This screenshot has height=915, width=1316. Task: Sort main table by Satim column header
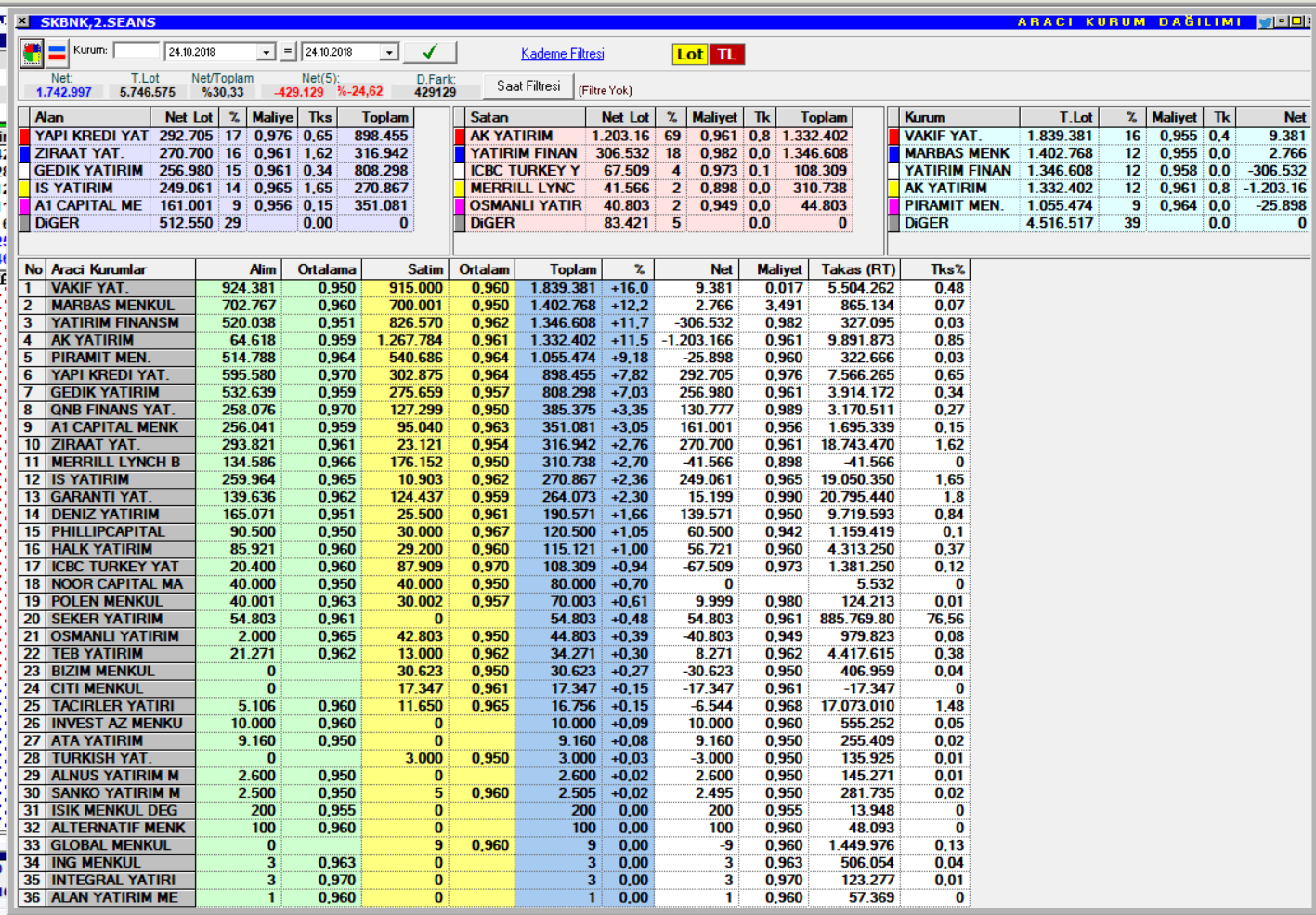pos(405,269)
